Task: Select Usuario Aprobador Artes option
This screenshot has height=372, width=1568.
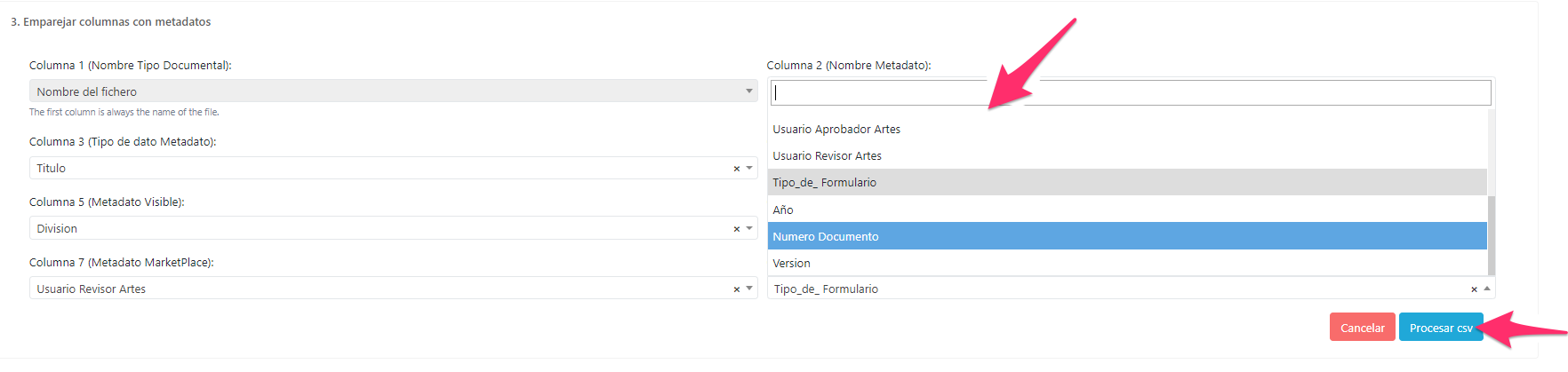Action: click(836, 130)
